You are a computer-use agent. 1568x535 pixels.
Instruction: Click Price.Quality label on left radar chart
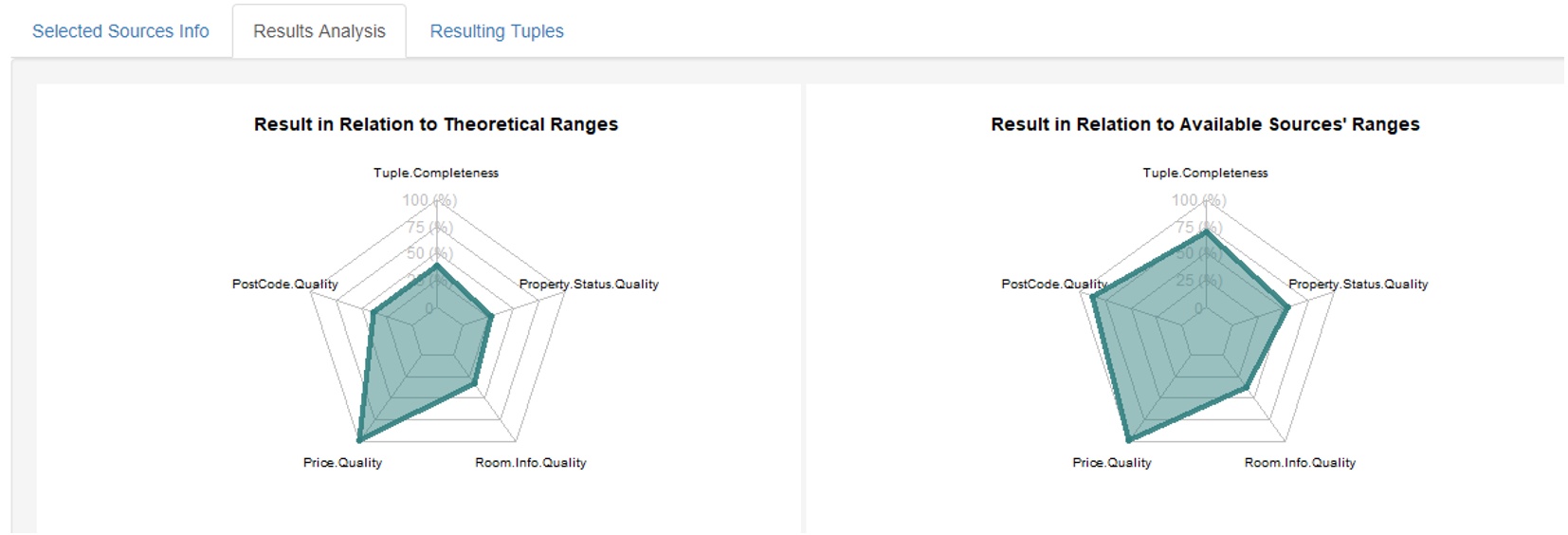coord(342,462)
